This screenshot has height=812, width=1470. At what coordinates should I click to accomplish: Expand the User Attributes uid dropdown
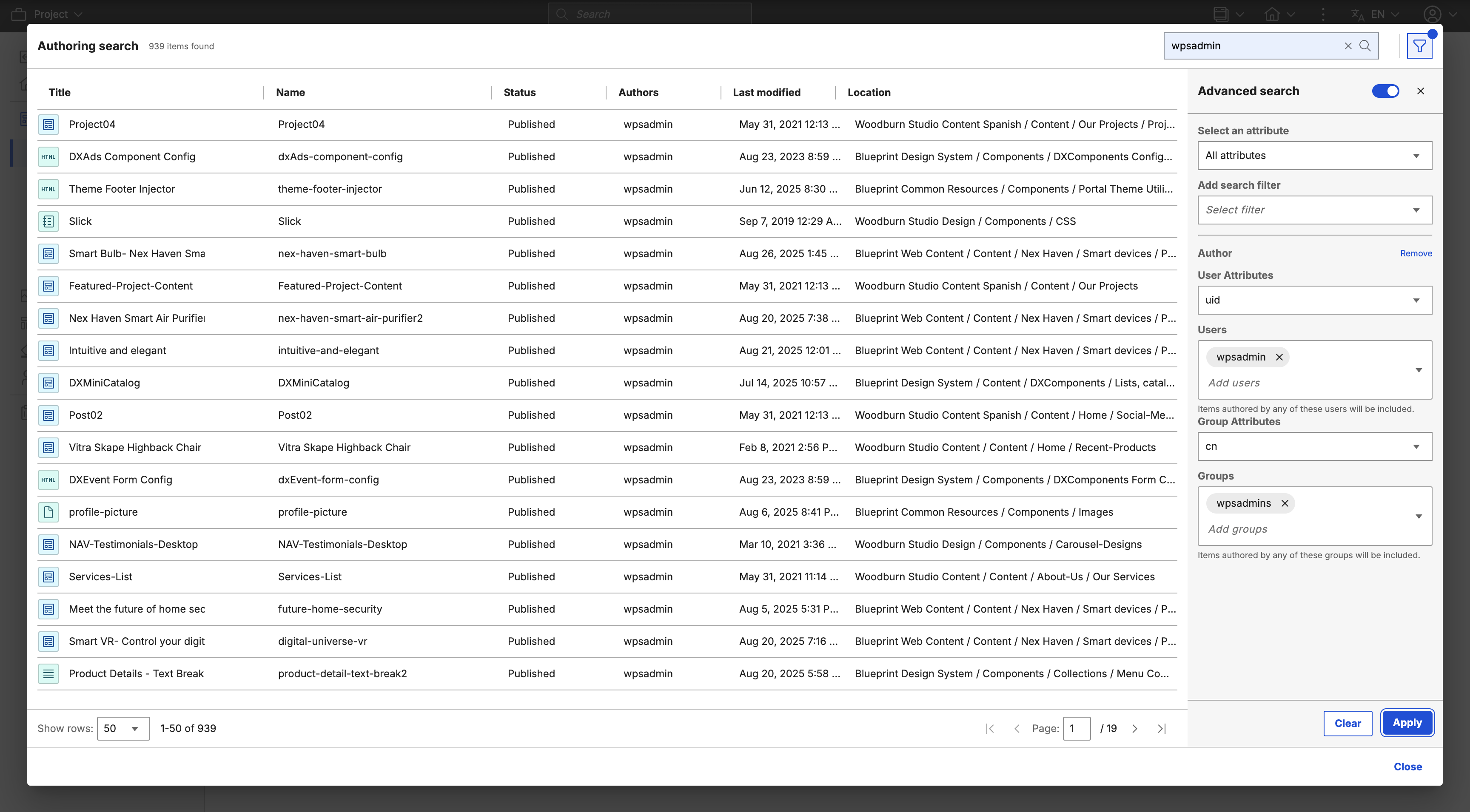point(1314,300)
